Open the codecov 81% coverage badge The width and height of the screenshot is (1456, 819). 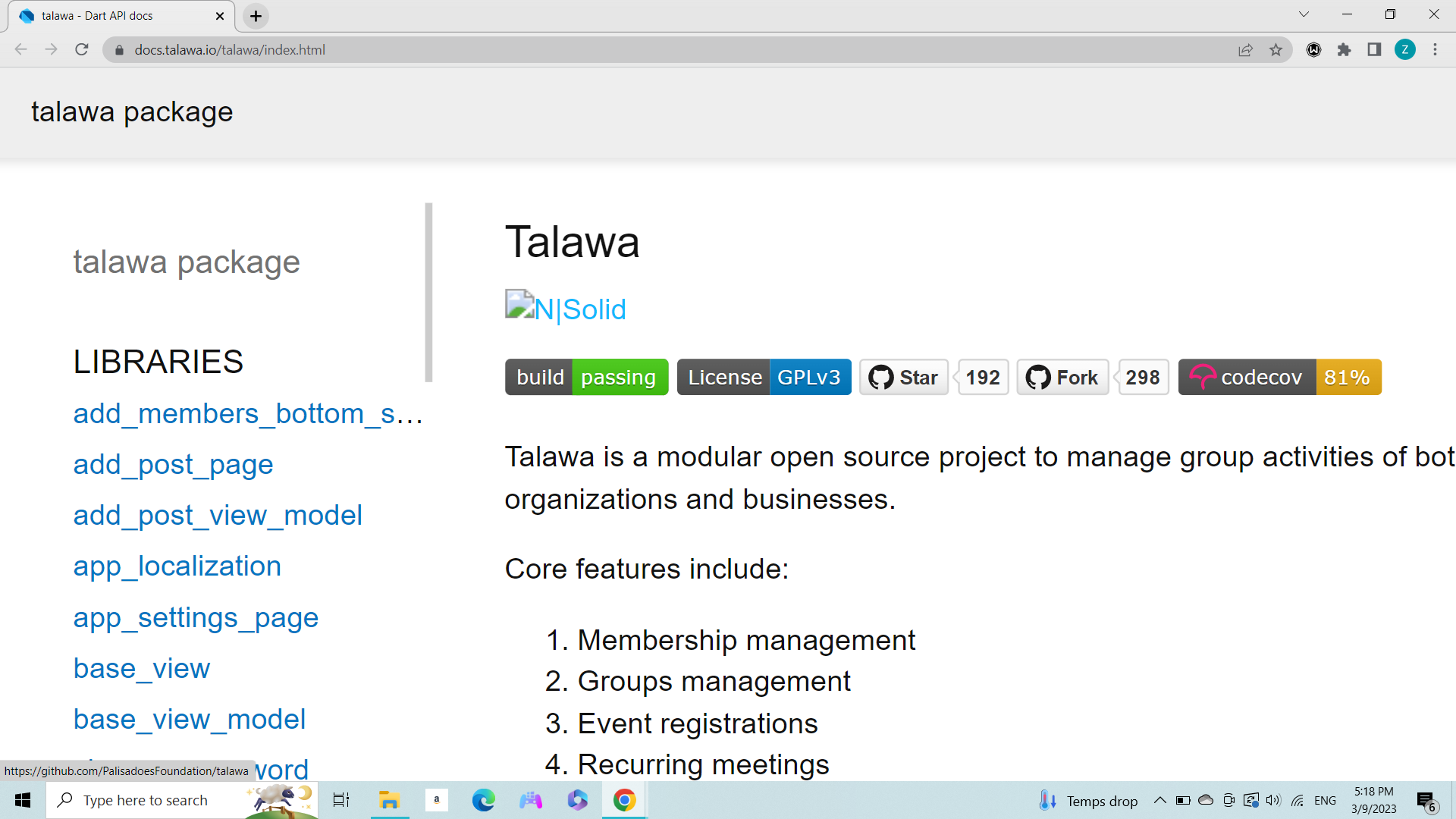[1279, 377]
